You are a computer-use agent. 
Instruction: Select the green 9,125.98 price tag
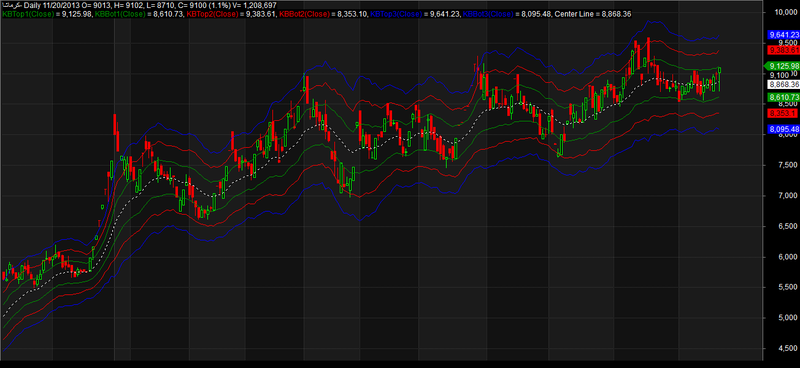point(782,66)
